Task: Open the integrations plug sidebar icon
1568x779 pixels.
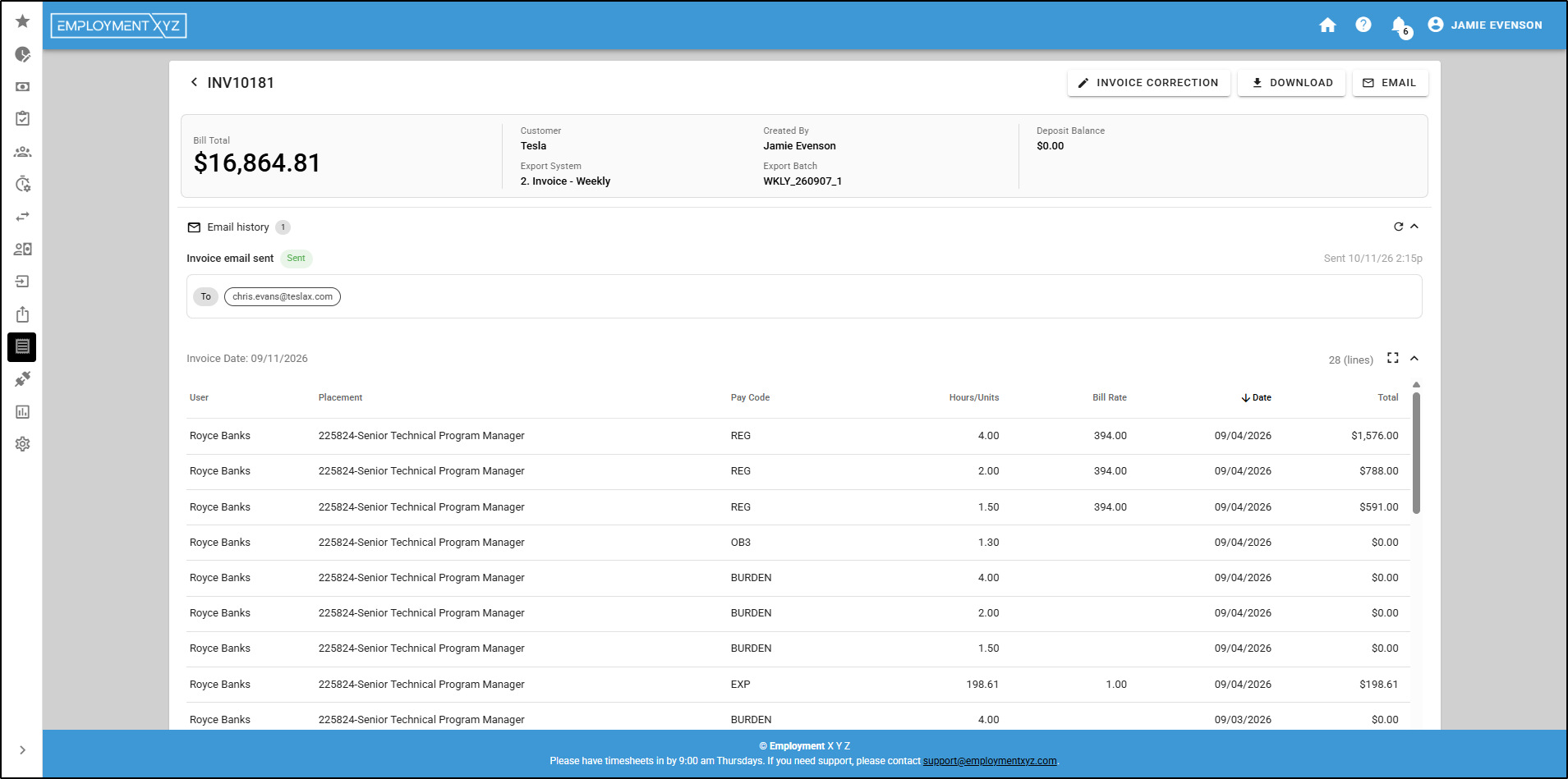Action: pos(22,379)
